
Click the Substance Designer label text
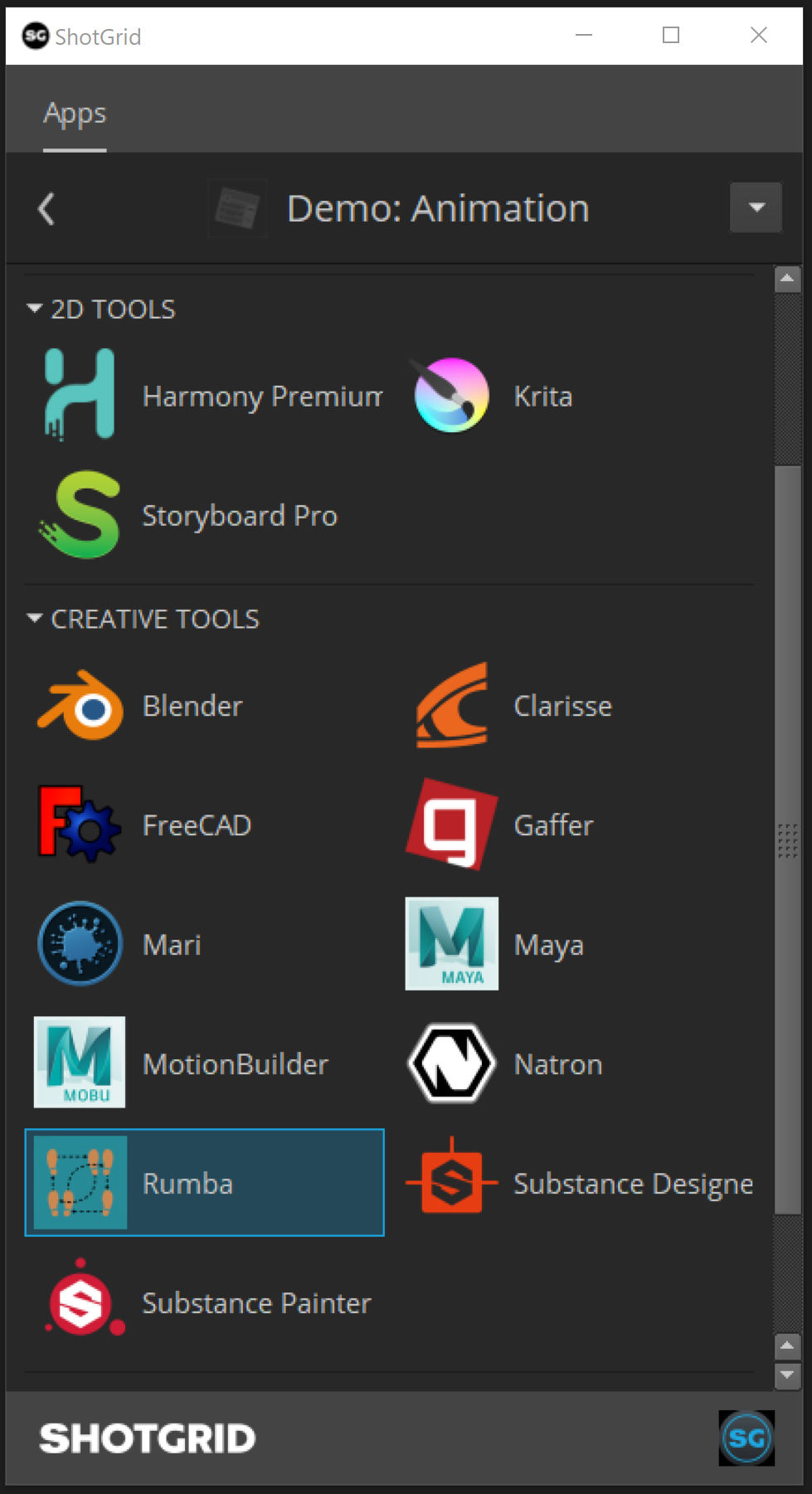coord(634,1185)
